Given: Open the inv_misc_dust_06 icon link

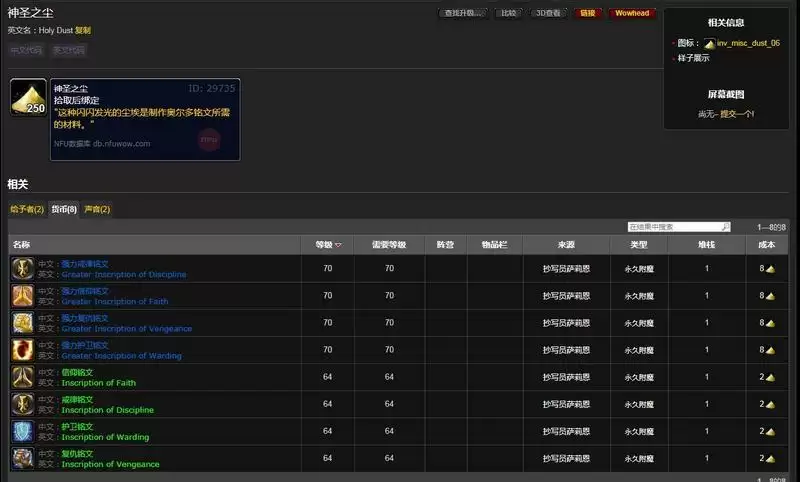Looking at the screenshot, I should [748, 43].
